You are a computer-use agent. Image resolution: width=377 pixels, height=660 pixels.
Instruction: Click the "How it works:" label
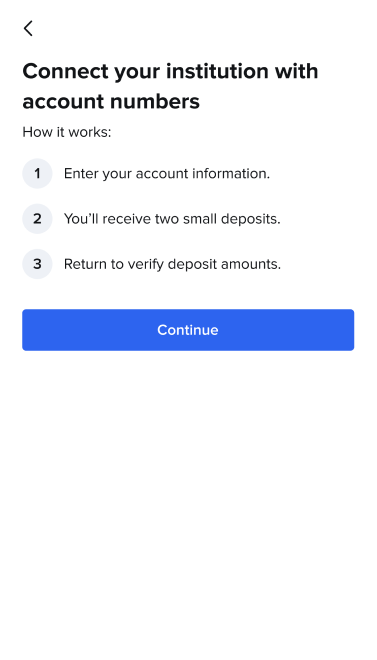click(67, 132)
